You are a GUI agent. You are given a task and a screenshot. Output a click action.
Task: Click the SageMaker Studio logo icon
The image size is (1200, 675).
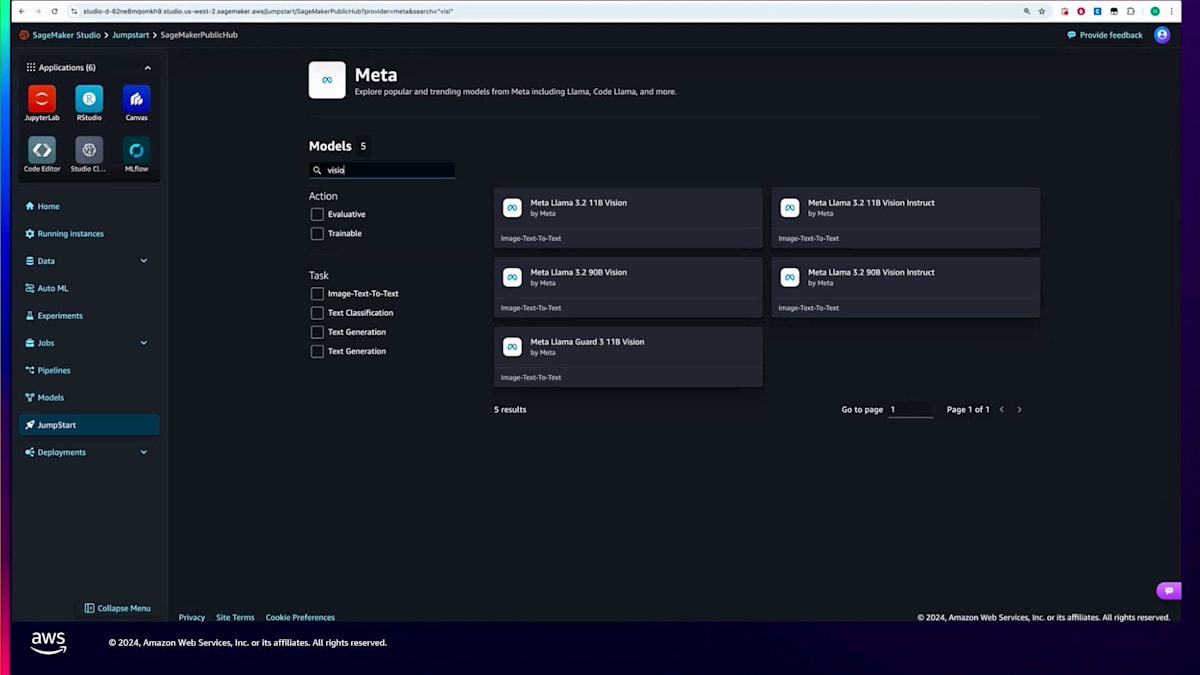24,35
